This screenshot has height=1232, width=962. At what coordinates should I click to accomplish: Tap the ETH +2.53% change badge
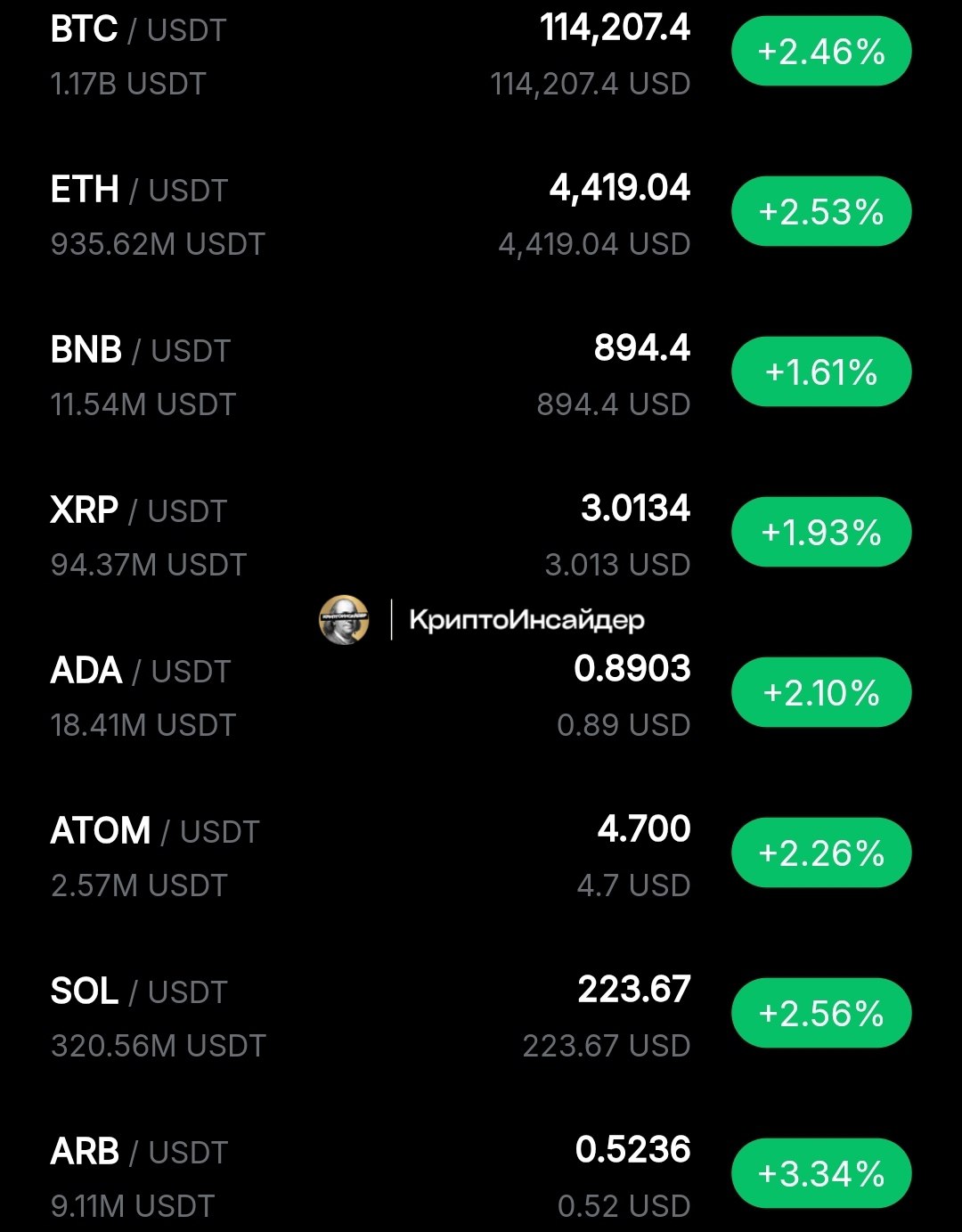coord(821,211)
